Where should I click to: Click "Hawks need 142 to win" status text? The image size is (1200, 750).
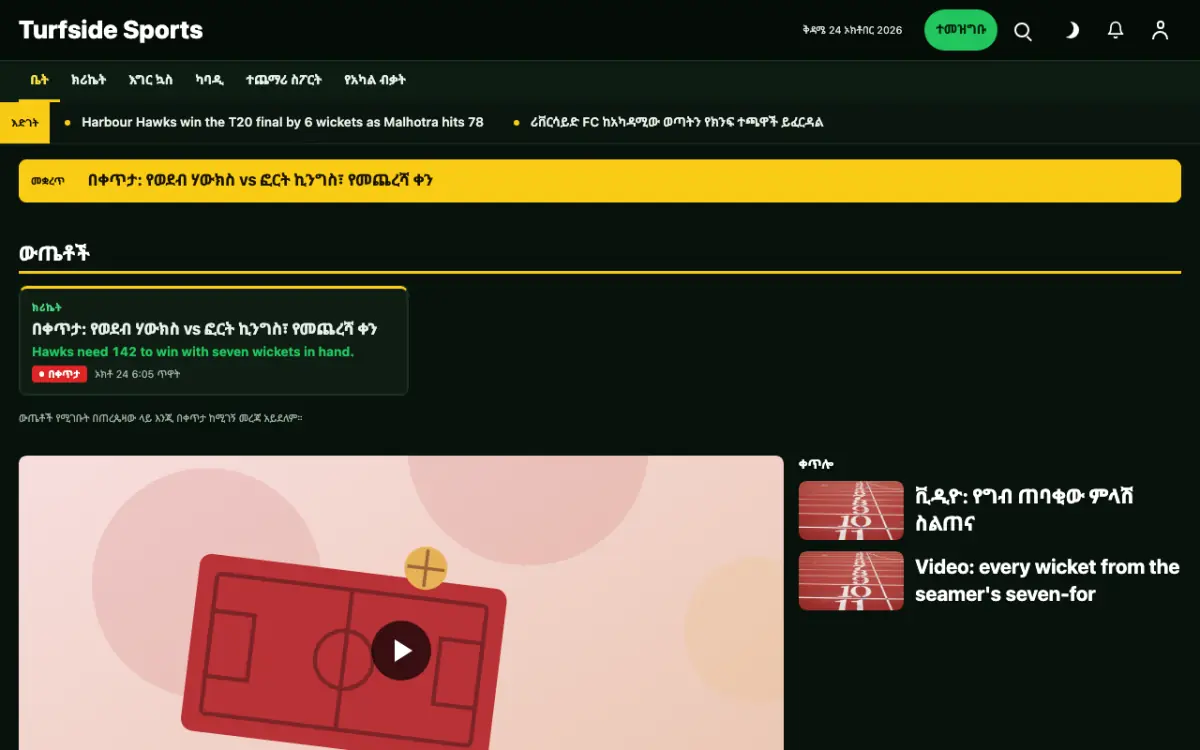pyautogui.click(x=193, y=352)
